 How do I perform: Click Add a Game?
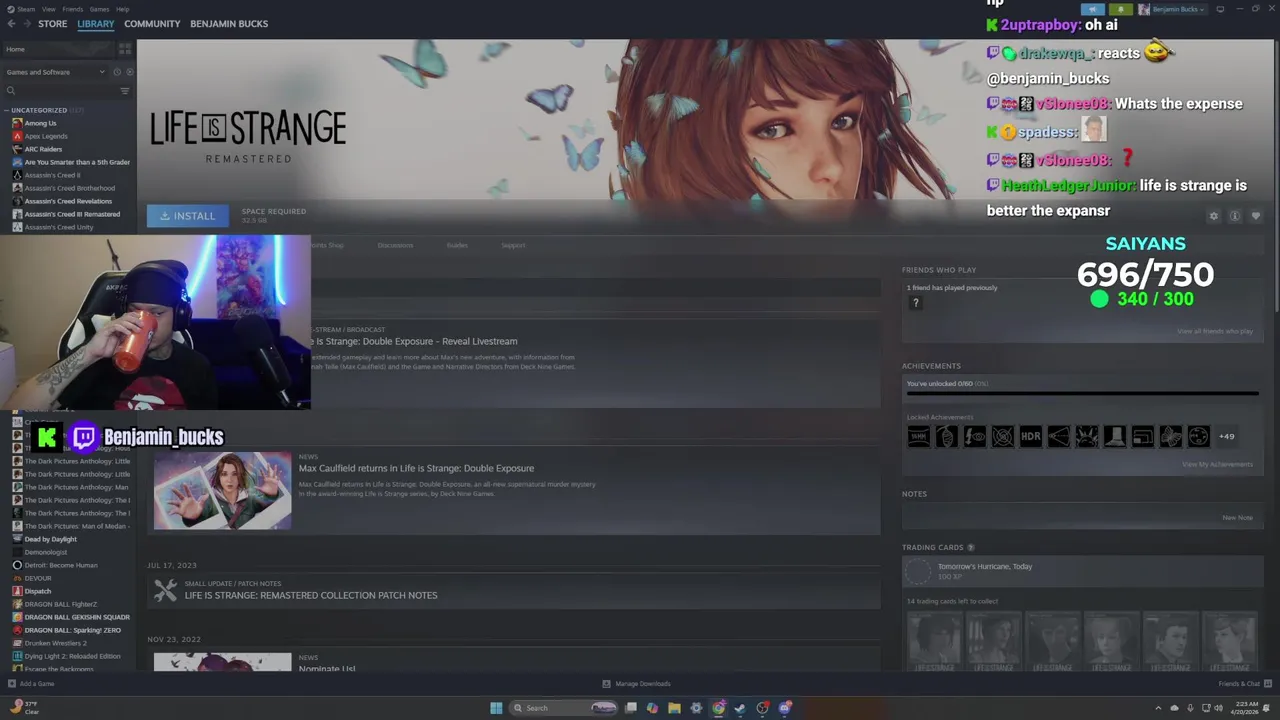[30, 684]
